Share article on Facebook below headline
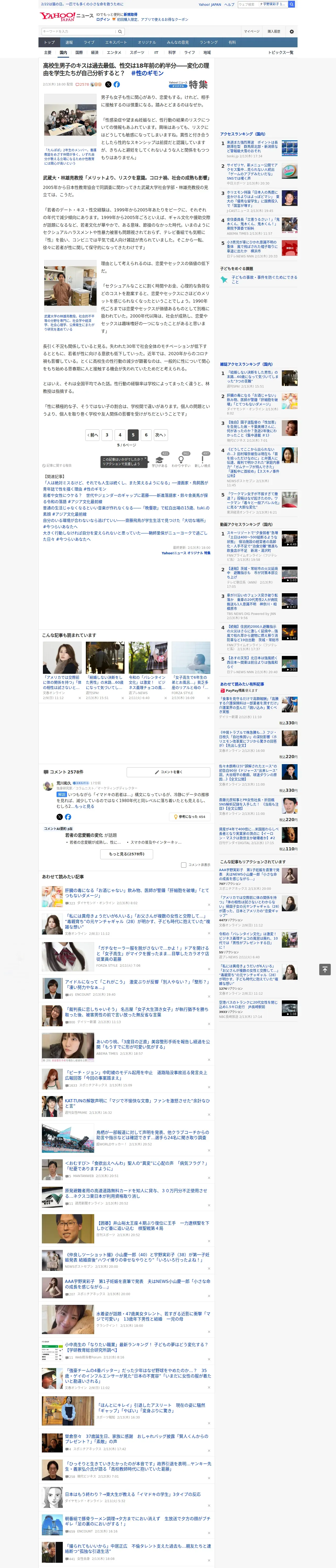 point(116,85)
